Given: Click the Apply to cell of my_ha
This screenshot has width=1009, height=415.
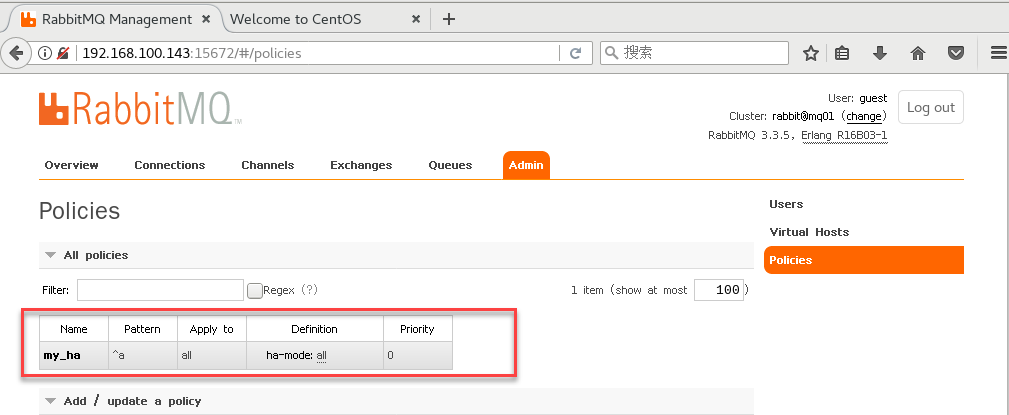Looking at the screenshot, I should pos(212,355).
